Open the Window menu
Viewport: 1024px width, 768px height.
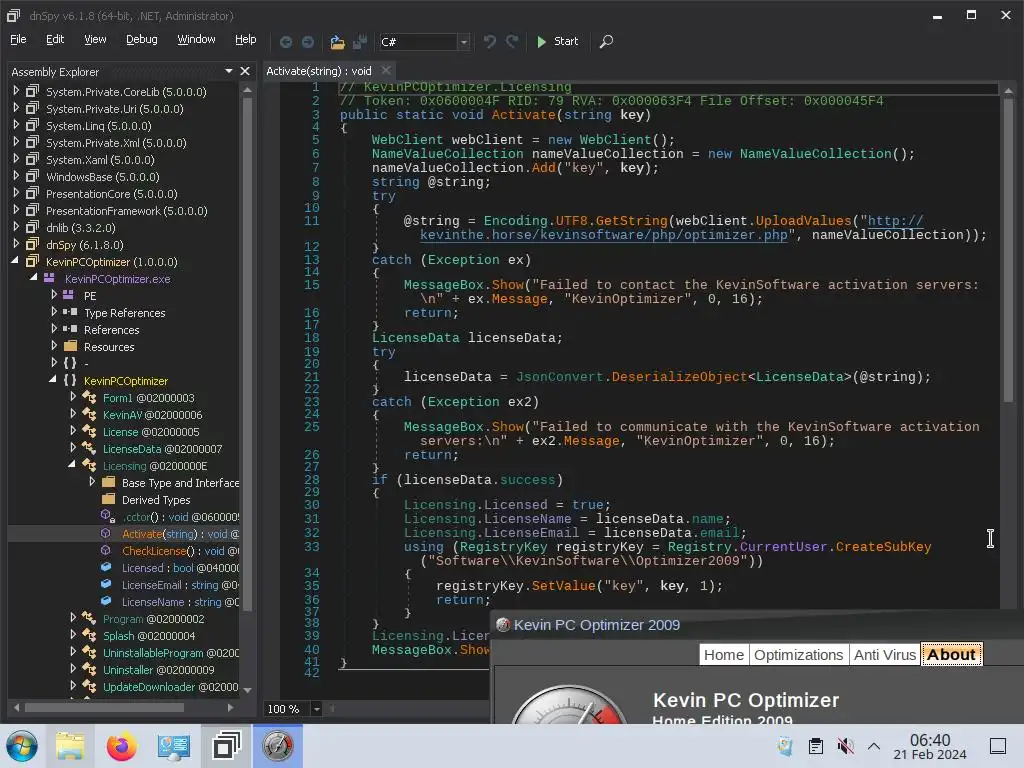(x=196, y=40)
